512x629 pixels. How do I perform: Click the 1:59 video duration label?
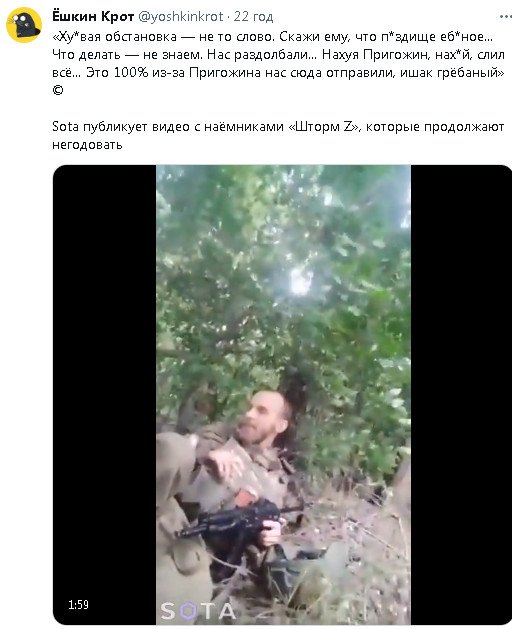pos(78,605)
